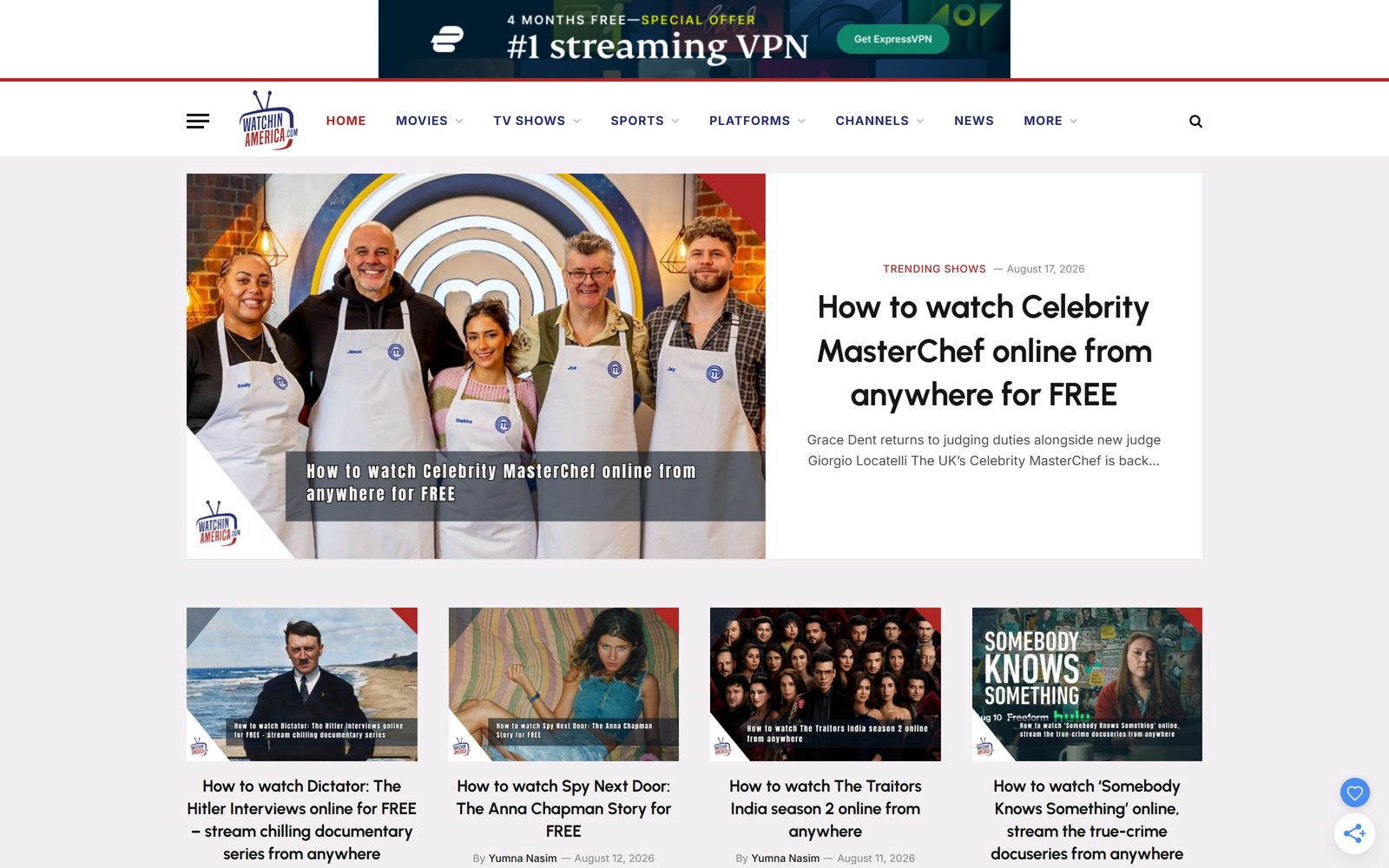Open 'Dictator: The Hitler Interviews' headline
This screenshot has height=868, width=1389.
click(x=302, y=819)
